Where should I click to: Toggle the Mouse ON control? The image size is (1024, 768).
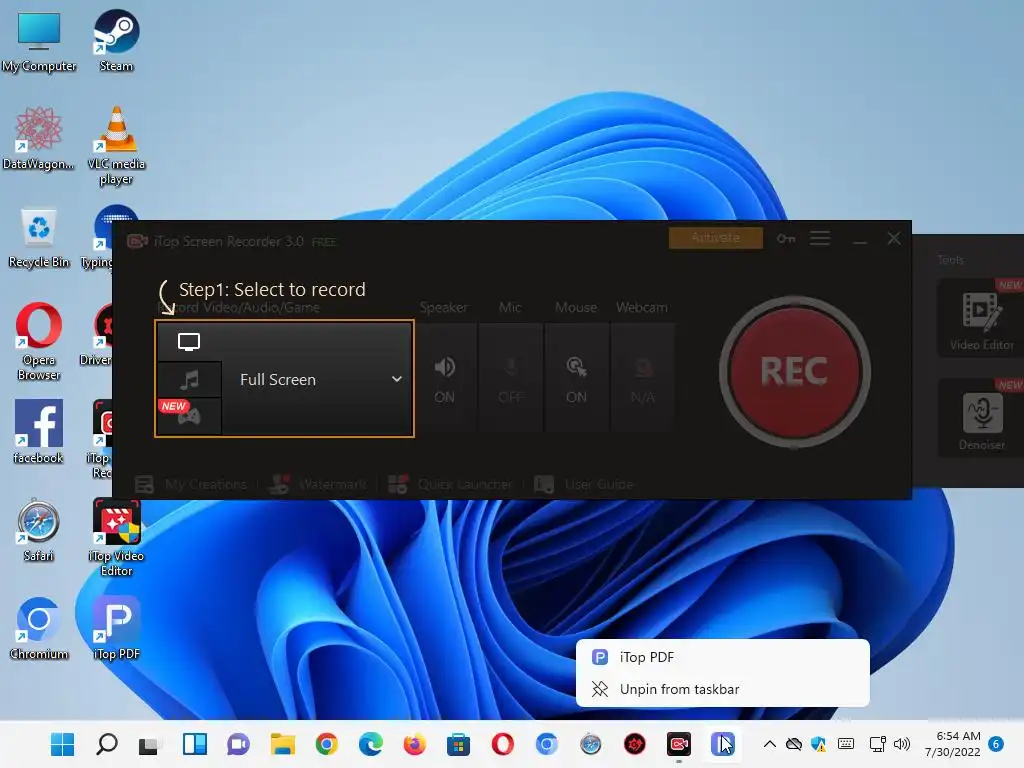coord(576,379)
